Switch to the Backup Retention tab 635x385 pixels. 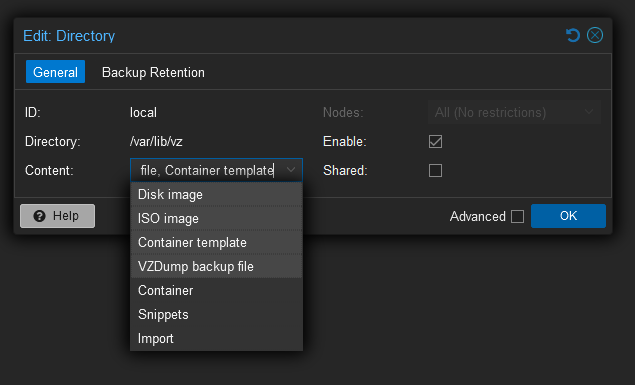point(153,72)
